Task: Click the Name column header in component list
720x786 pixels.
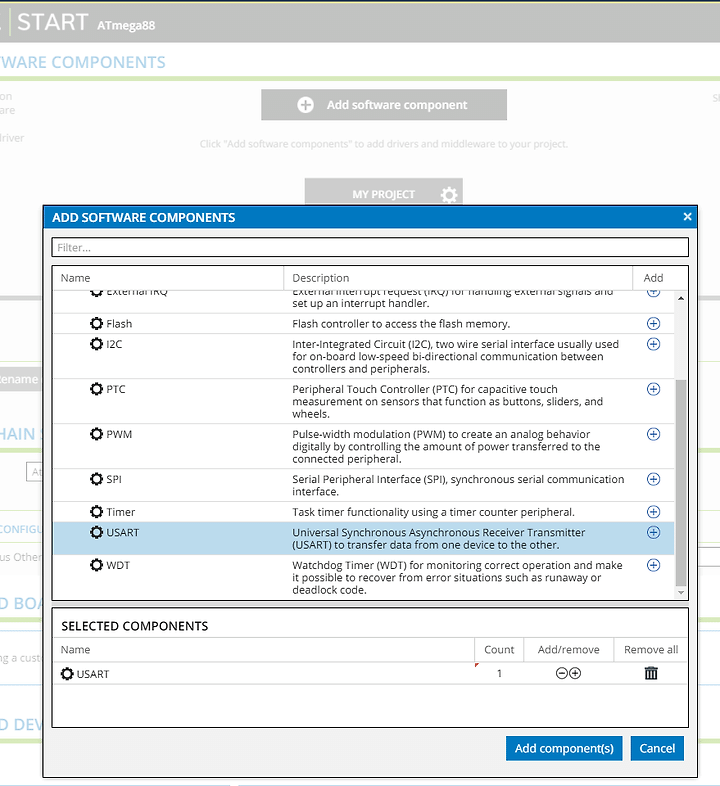Action: pyautogui.click(x=75, y=278)
